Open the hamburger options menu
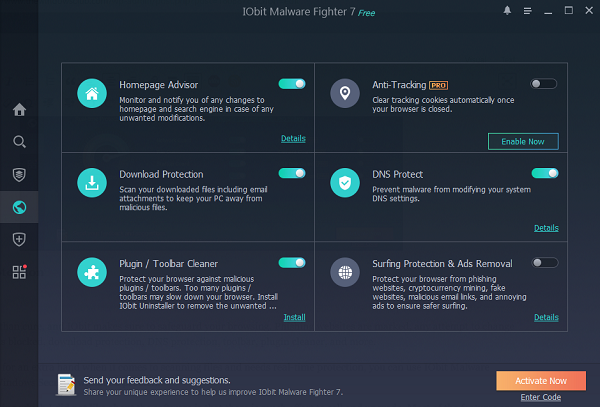Viewport: 600px width, 407px height. coord(528,11)
